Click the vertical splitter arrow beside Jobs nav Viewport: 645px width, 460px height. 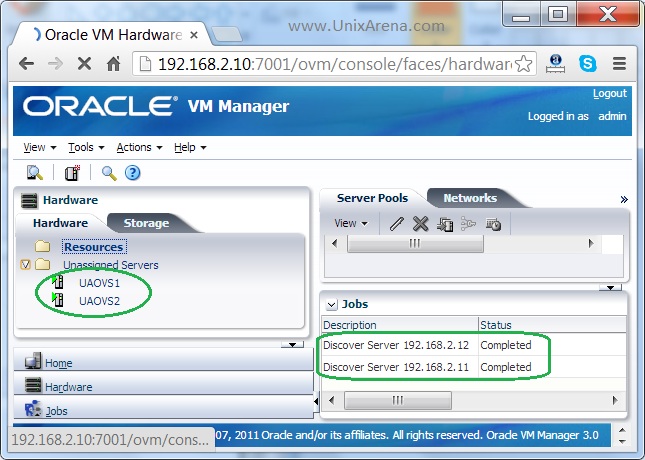pyautogui.click(x=316, y=401)
